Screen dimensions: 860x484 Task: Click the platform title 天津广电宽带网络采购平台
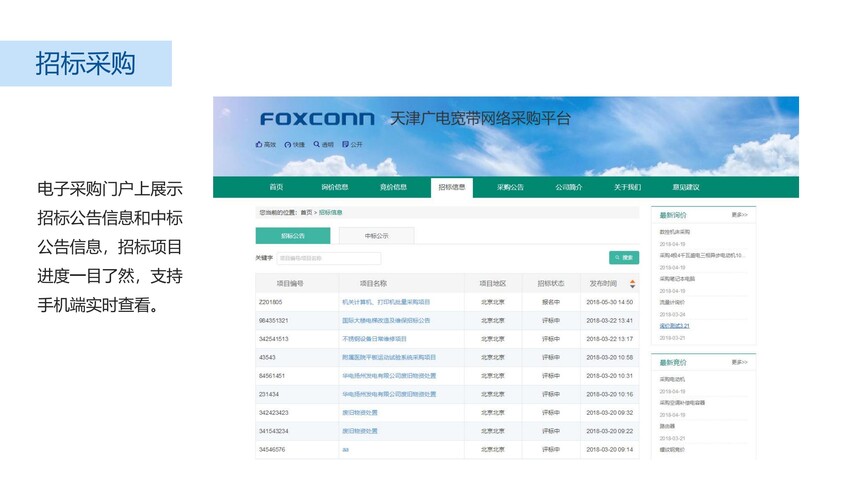[480, 119]
